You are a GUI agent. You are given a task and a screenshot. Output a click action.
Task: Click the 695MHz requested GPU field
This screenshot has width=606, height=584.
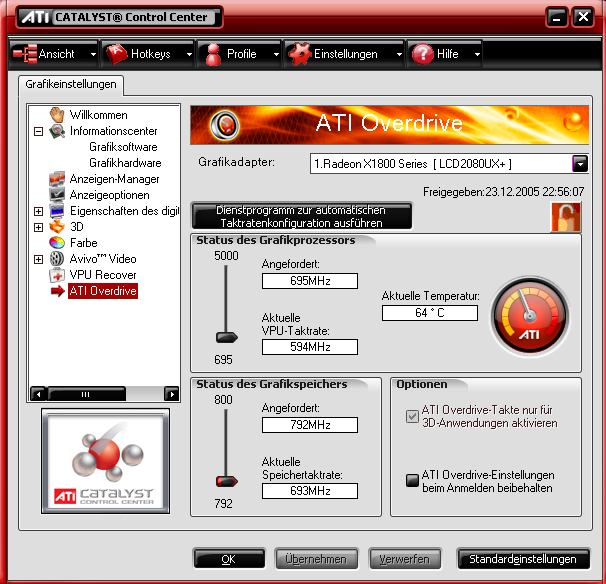pos(310,281)
